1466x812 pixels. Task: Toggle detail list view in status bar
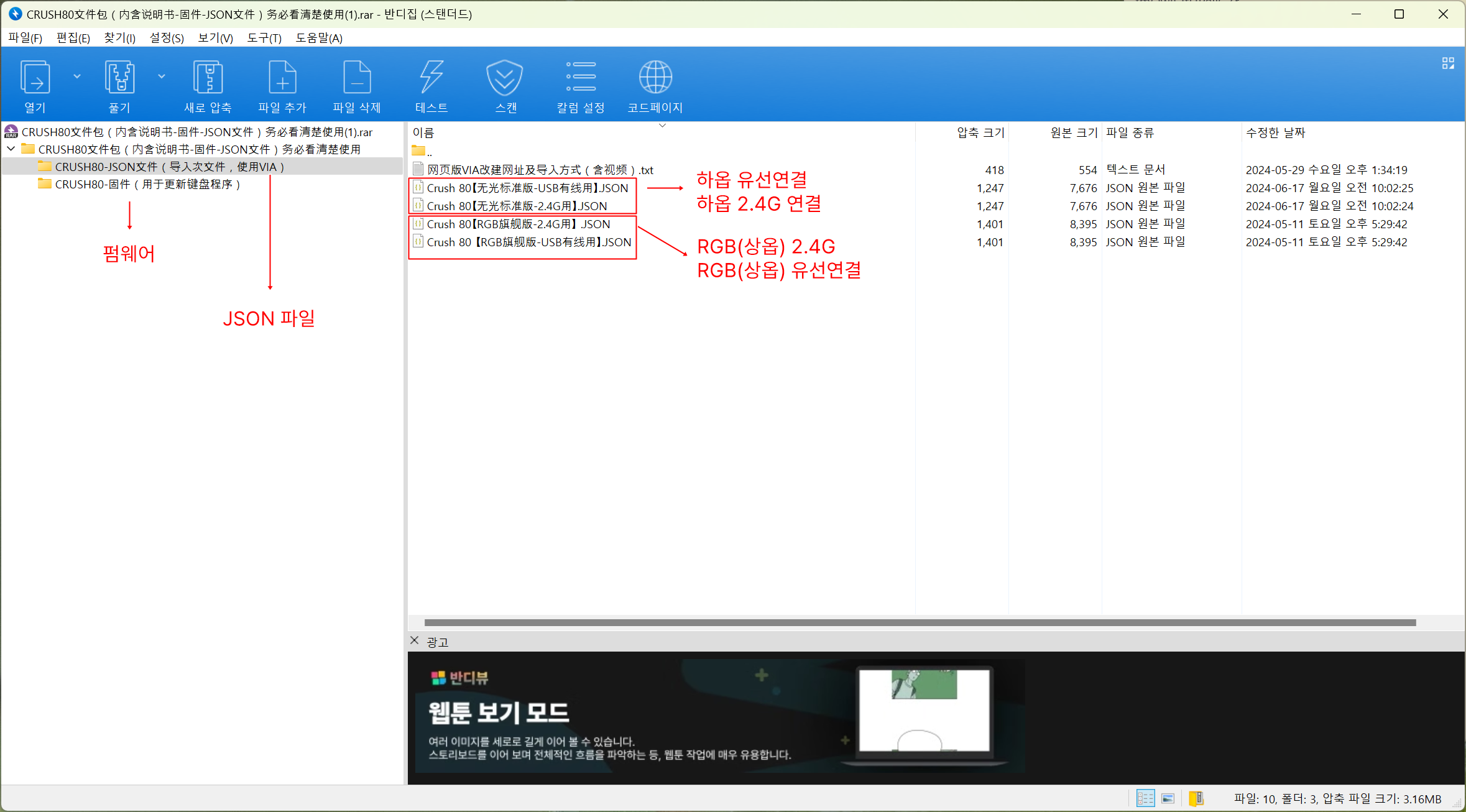(x=1145, y=798)
